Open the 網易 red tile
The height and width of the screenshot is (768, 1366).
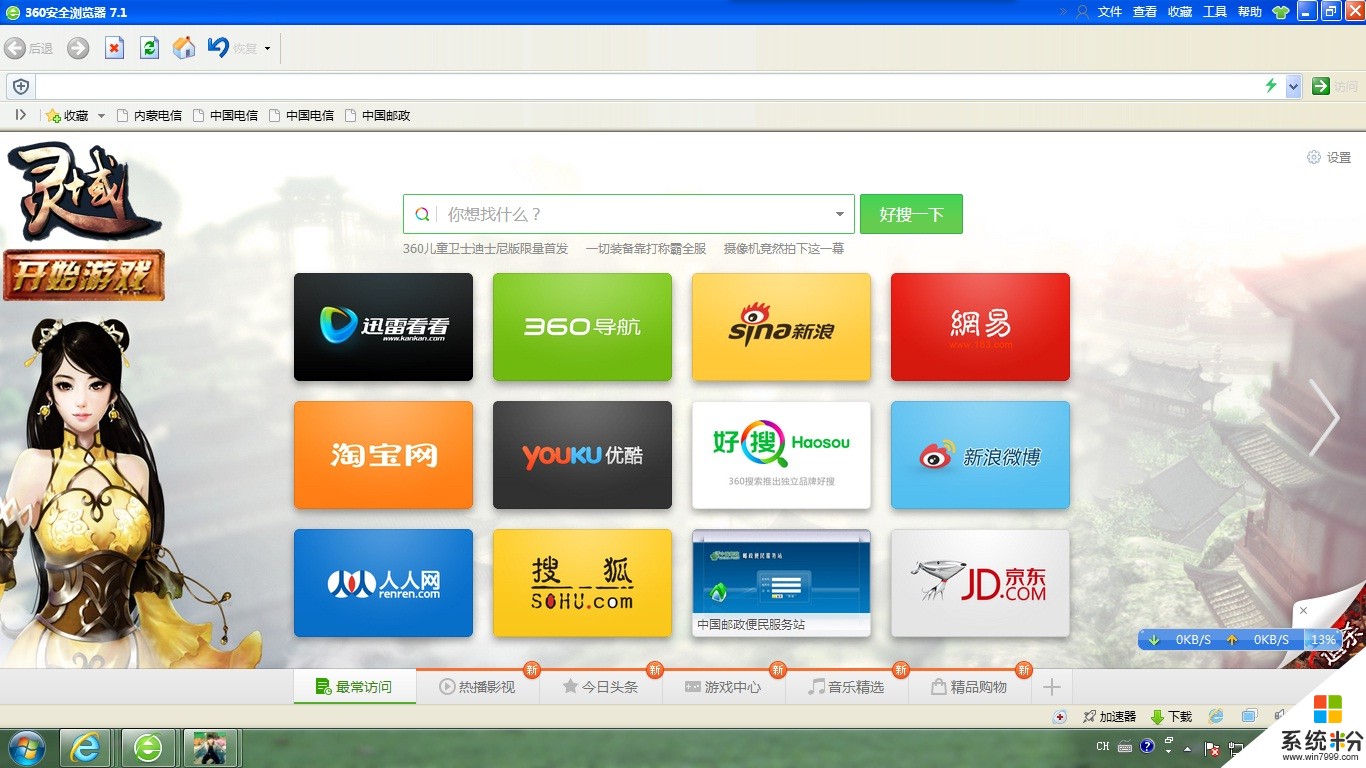(x=980, y=327)
